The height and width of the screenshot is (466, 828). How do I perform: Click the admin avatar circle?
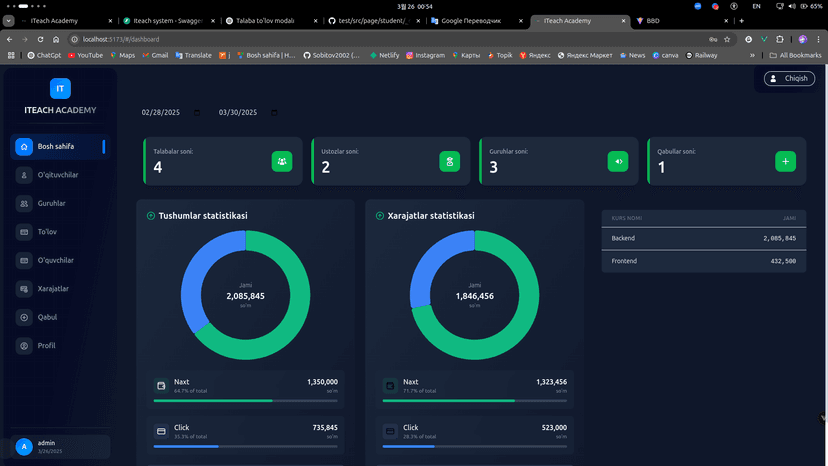pos(23,447)
